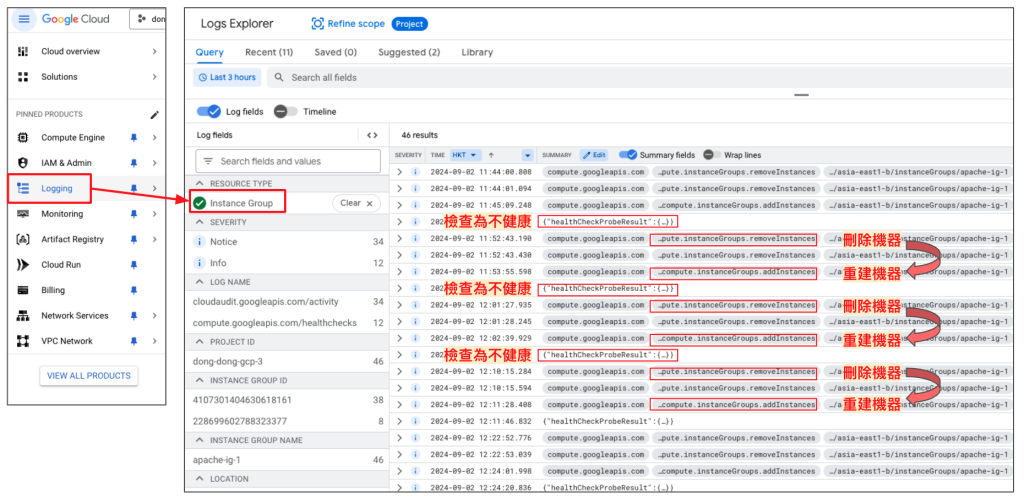The height and width of the screenshot is (503, 1024).
Task: Expand the Compute Engine submenu chevron
Action: (154, 138)
